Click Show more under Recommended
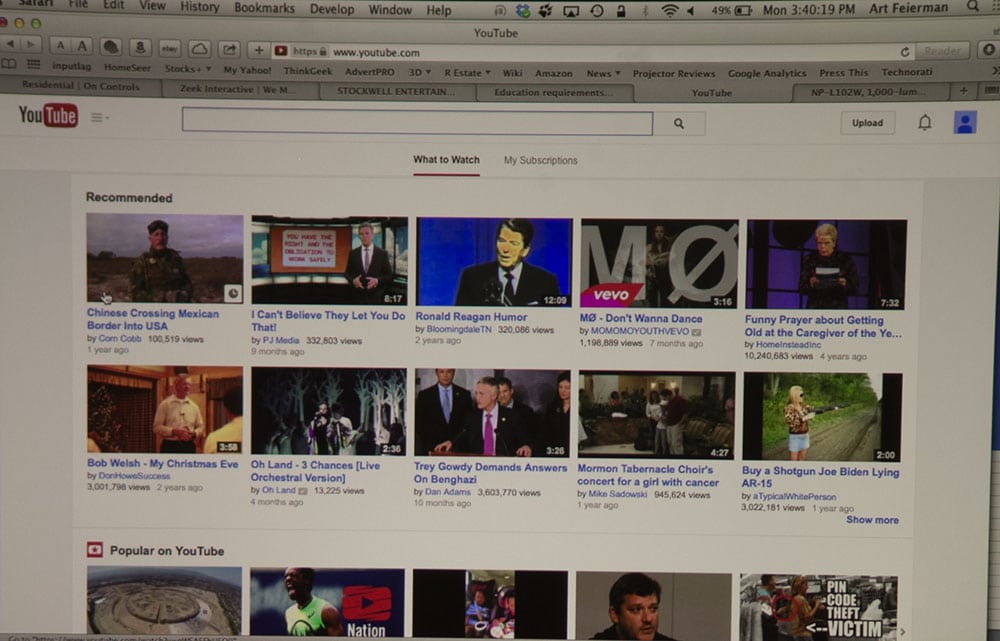 pos(872,520)
